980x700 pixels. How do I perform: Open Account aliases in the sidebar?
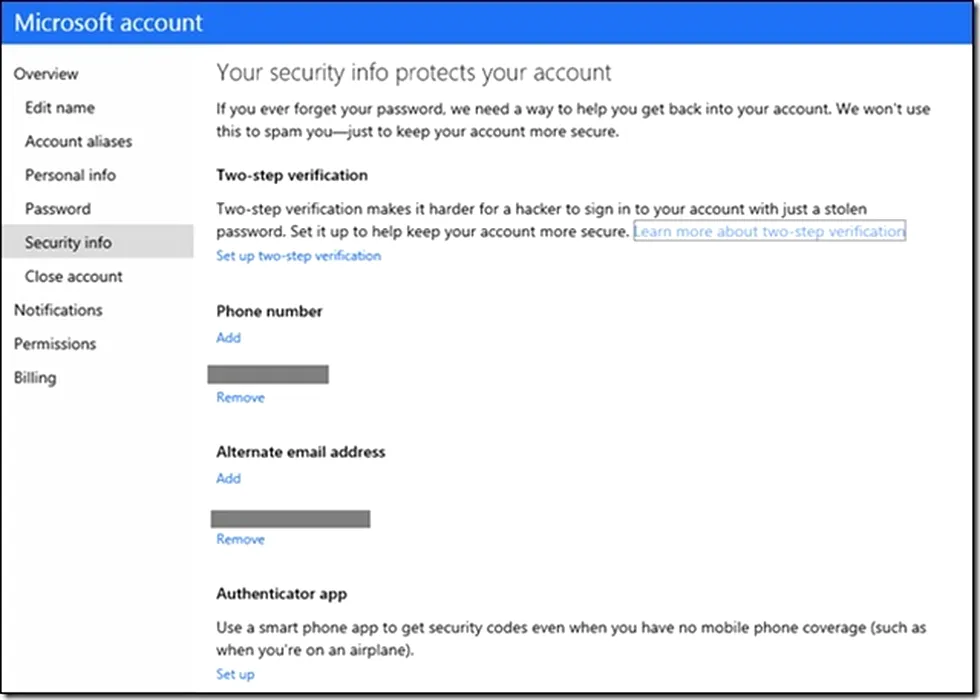(x=79, y=141)
